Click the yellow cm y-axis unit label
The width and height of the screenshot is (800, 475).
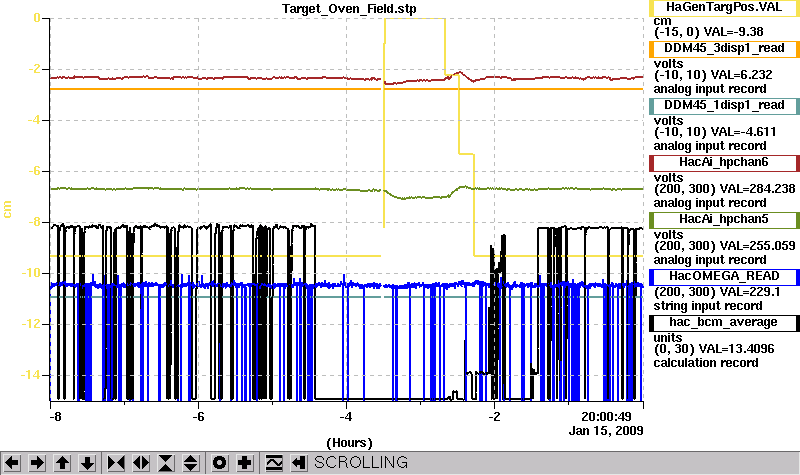[7, 210]
